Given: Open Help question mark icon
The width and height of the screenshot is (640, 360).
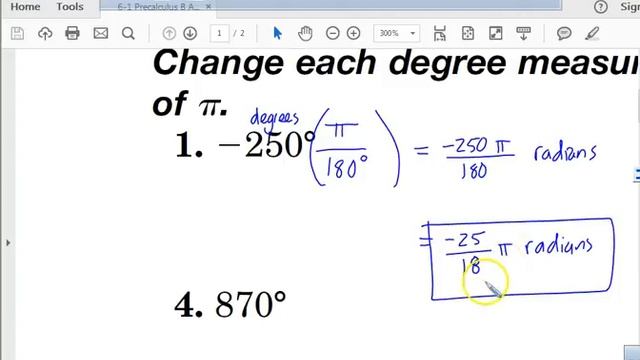Looking at the screenshot, I should (600, 7).
